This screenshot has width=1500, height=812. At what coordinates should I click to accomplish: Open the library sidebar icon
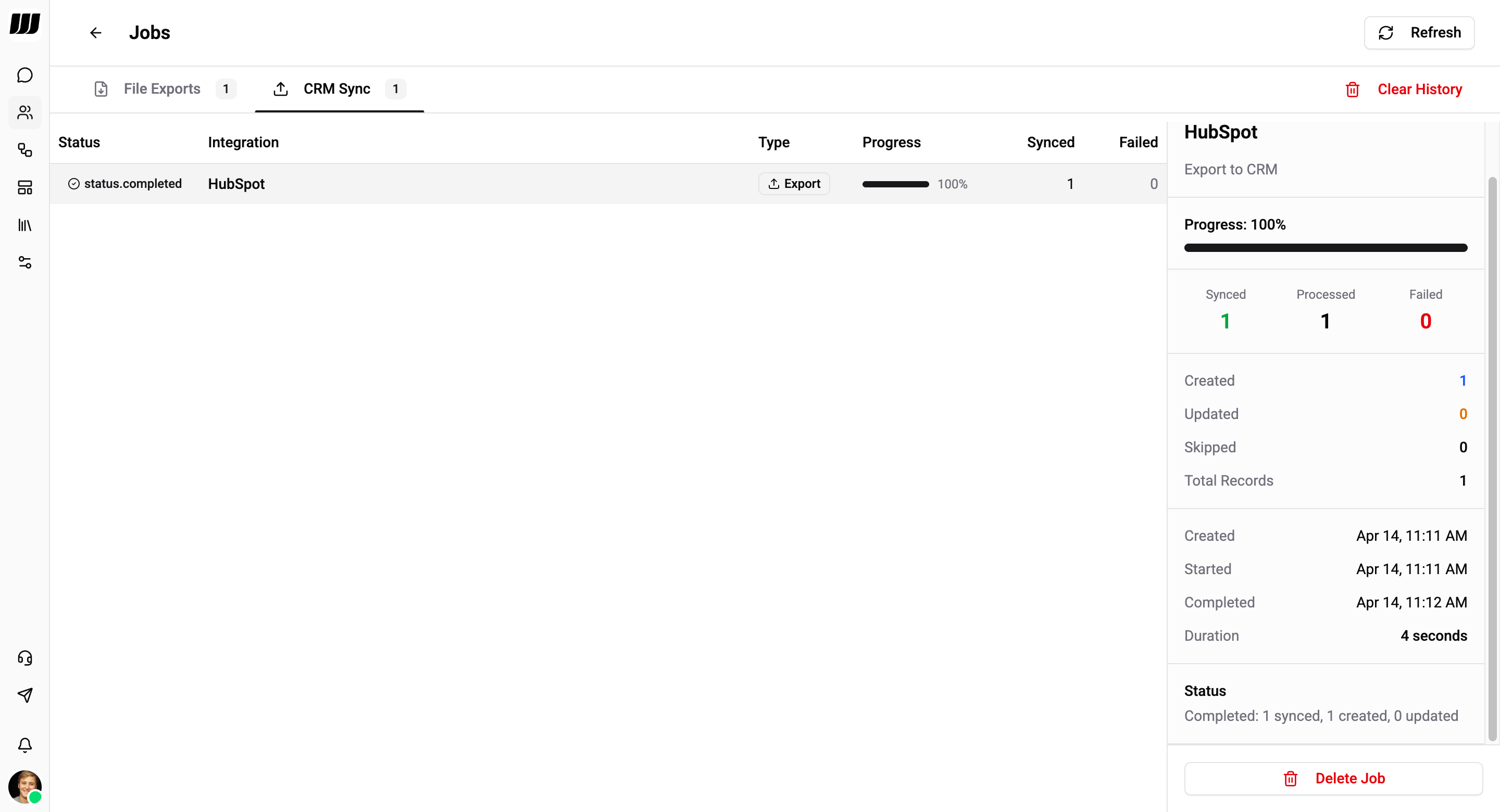click(x=24, y=225)
